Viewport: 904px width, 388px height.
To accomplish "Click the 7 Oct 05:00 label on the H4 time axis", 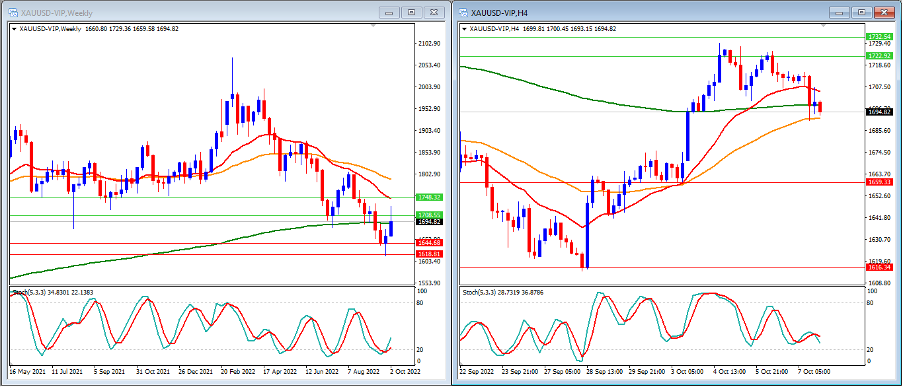I will click(815, 372).
